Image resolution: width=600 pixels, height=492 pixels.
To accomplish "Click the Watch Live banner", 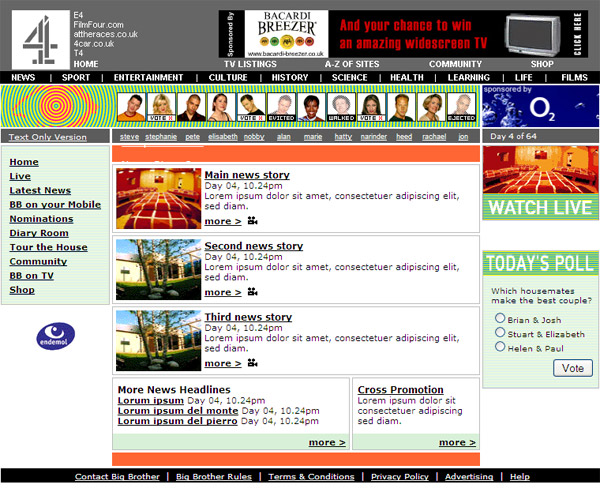I will 540,183.
